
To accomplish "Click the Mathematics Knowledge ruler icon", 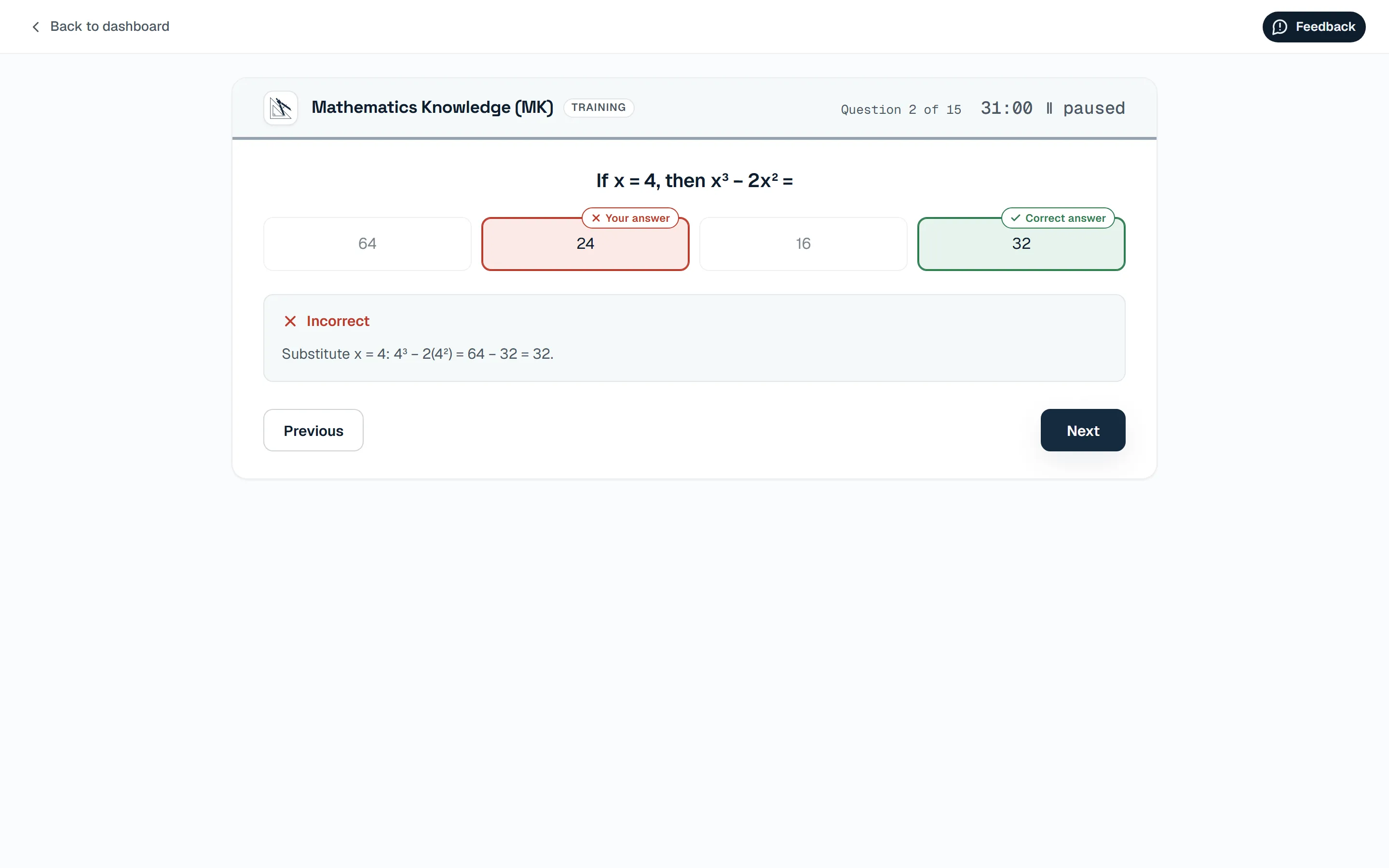I will (x=281, y=108).
